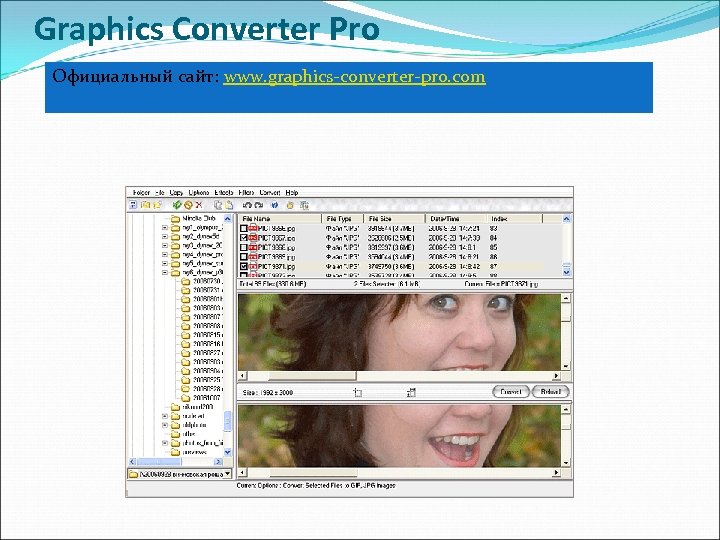The height and width of the screenshot is (540, 720).
Task: Untick the checkbox of the index 87 file
Action: [x=244, y=266]
